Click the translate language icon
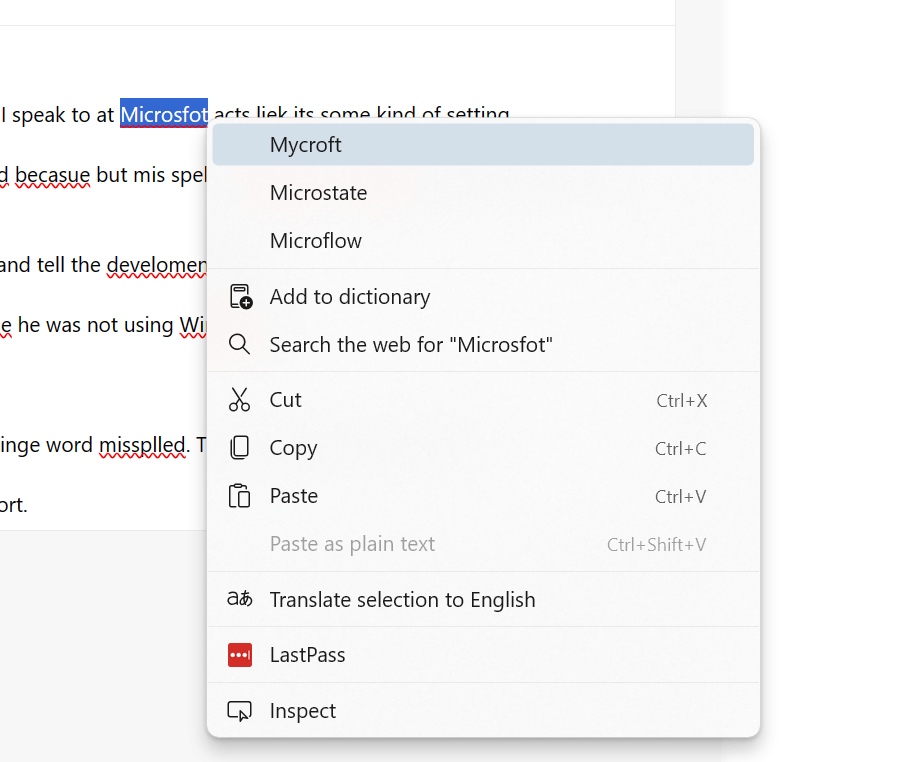Viewport: 901px width, 762px height. [x=240, y=599]
